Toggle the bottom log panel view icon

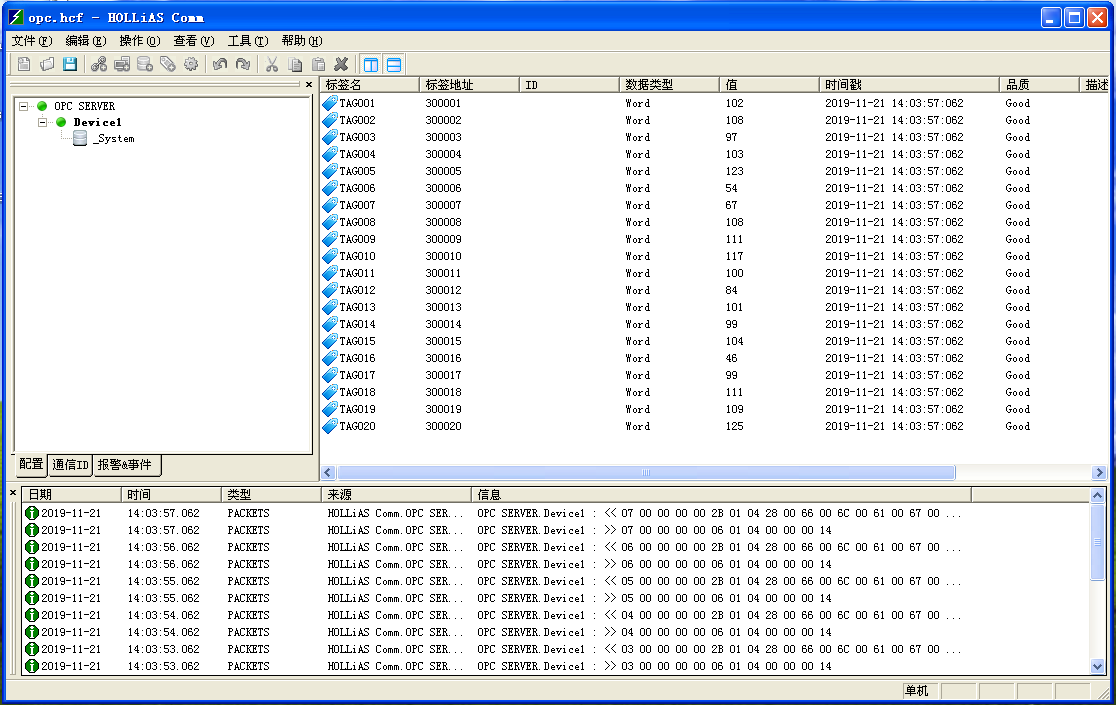pos(394,64)
